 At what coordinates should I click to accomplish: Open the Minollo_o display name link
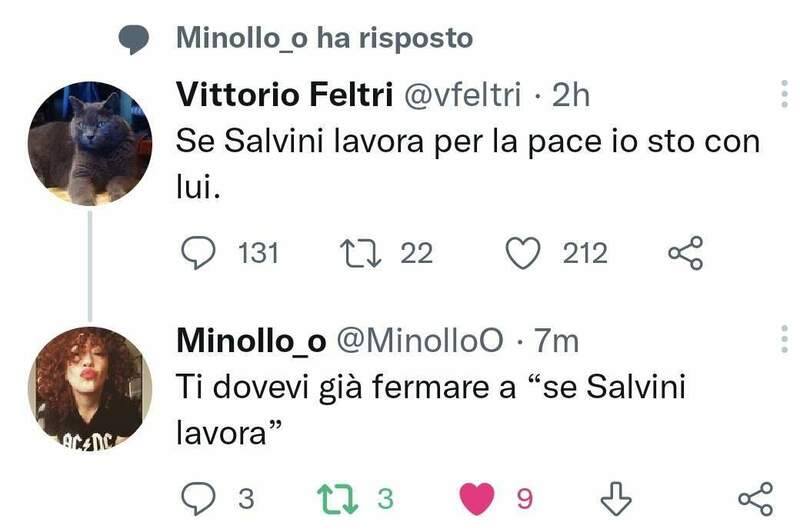[250, 340]
